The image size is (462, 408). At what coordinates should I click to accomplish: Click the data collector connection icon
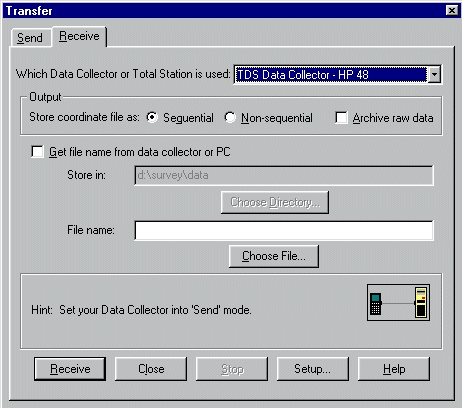398,302
